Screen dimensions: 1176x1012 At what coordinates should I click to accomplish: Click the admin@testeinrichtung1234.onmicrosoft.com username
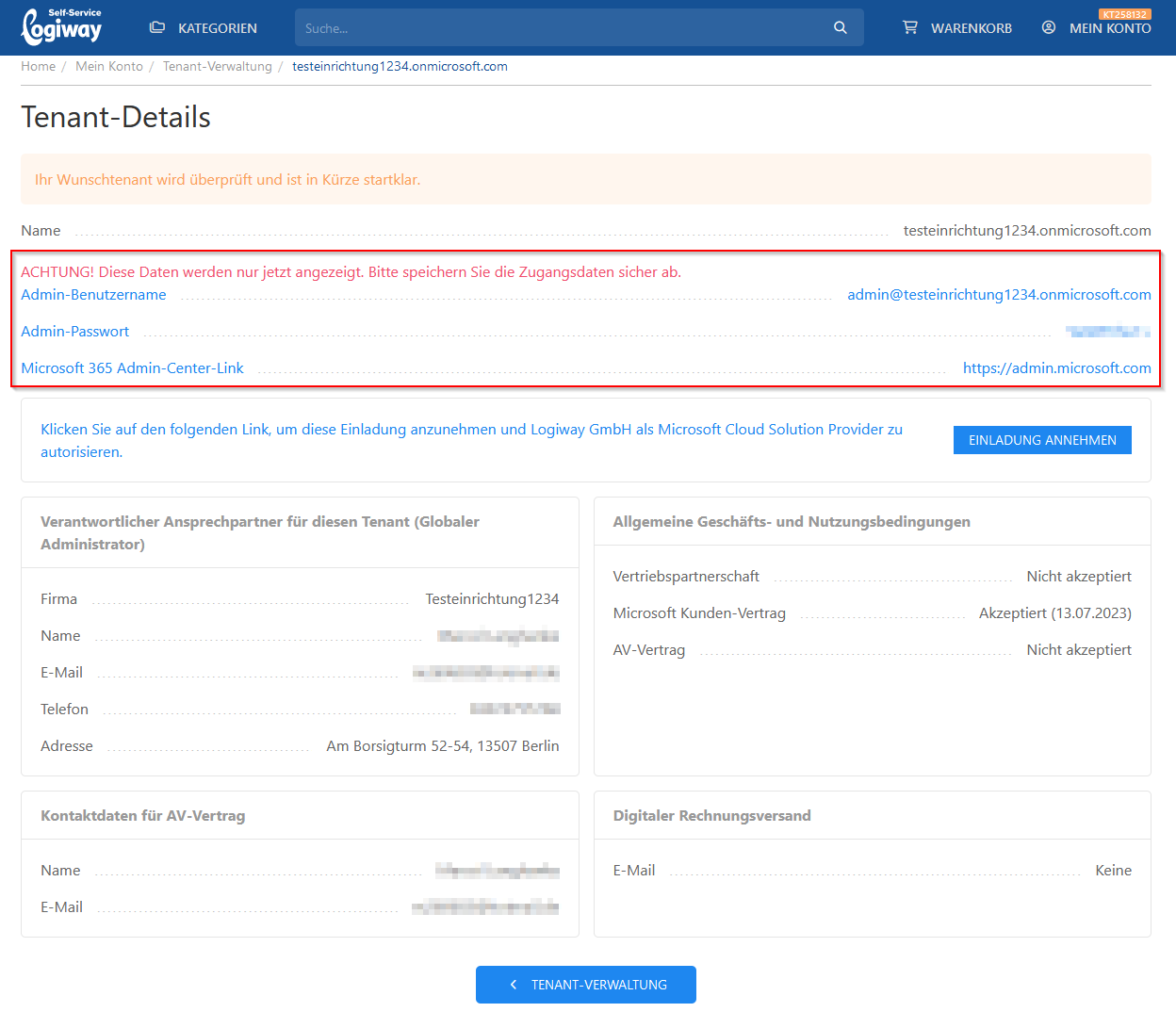999,295
